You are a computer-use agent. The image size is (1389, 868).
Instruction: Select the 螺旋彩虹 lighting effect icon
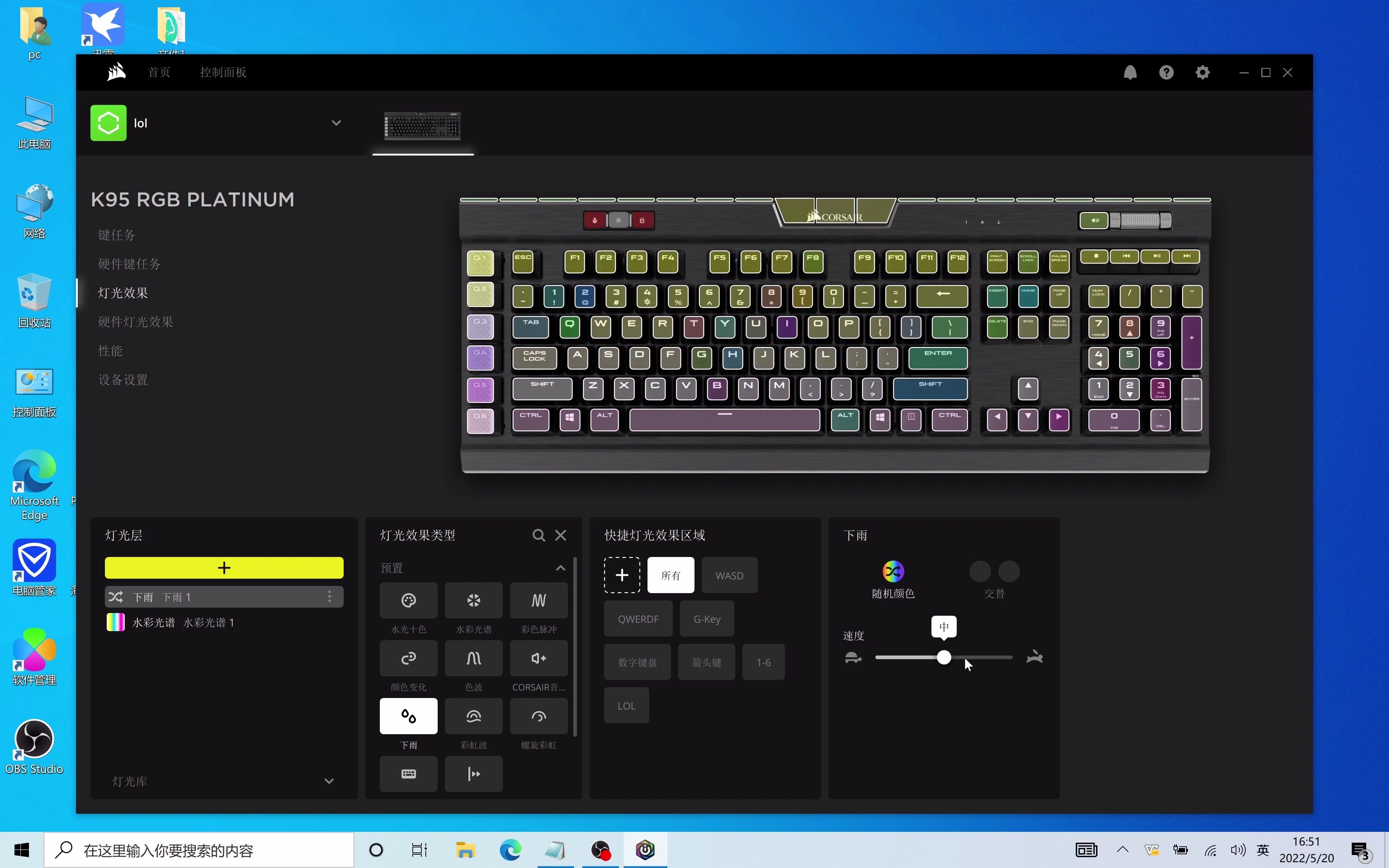tap(539, 715)
